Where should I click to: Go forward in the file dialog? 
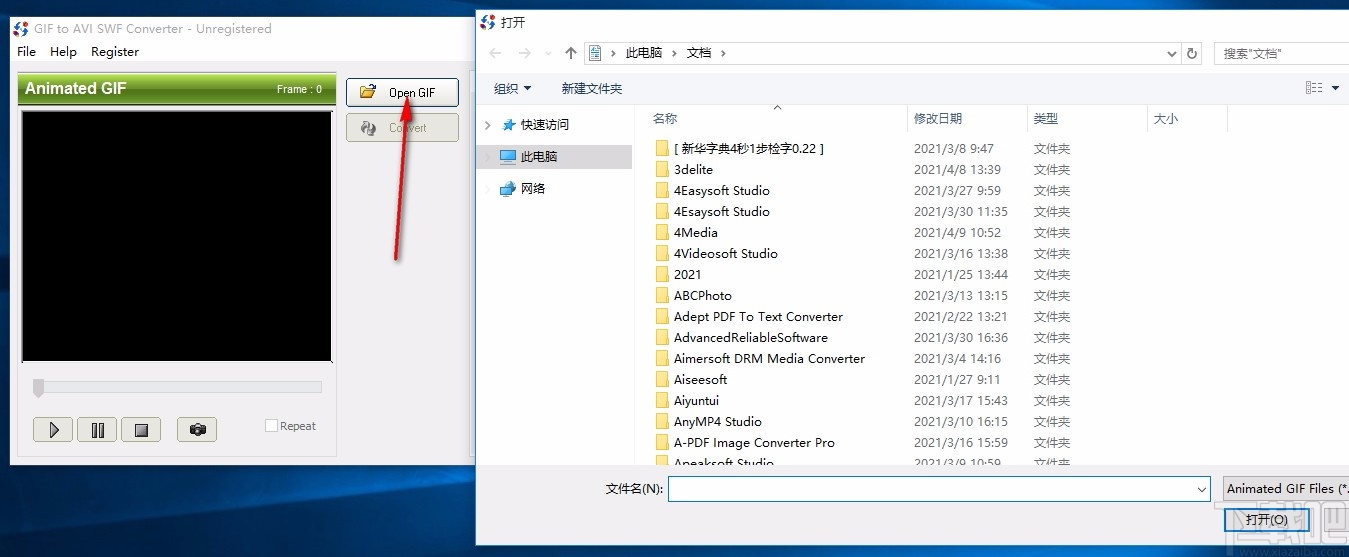[x=524, y=53]
